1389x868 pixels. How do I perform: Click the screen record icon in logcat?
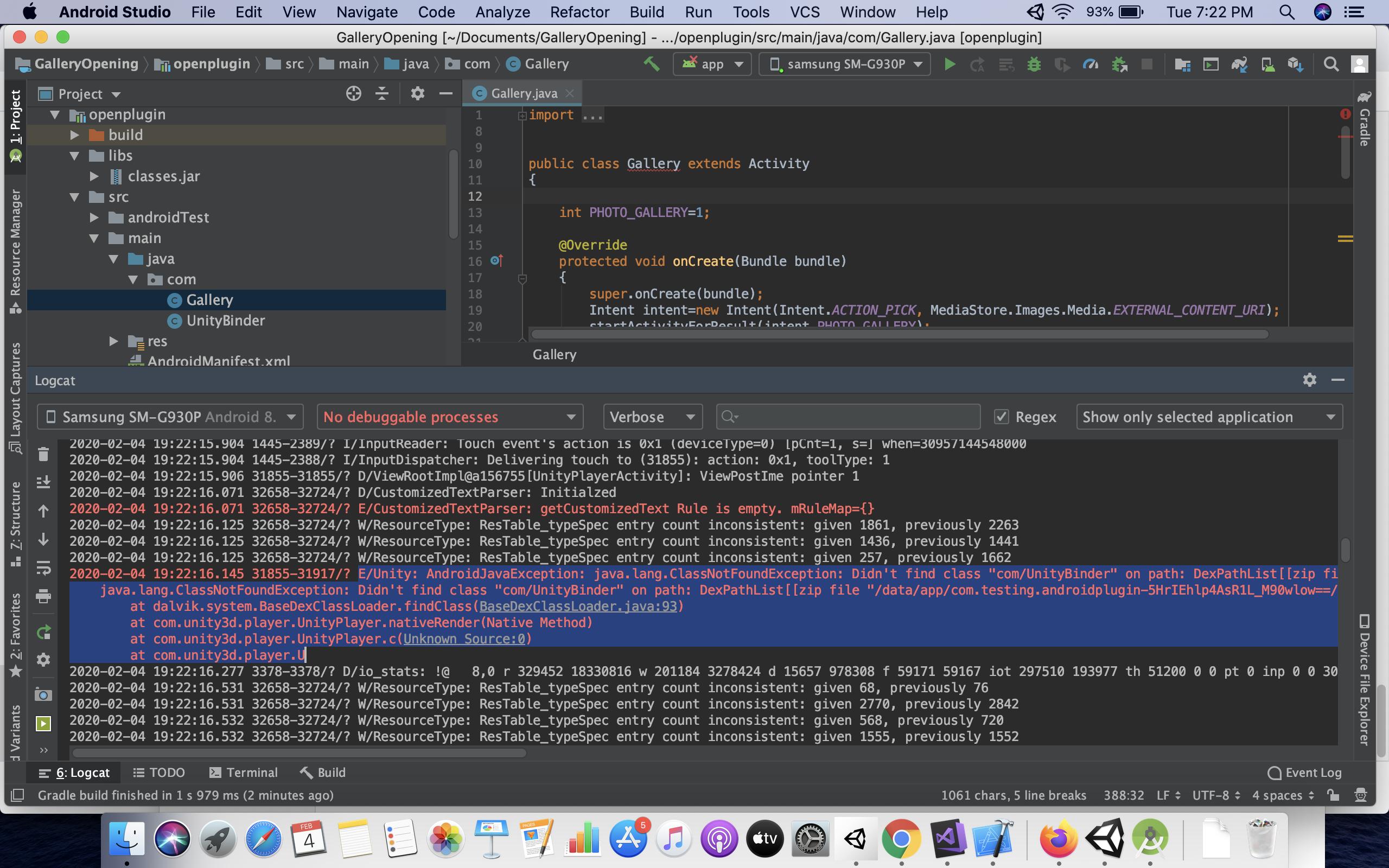click(x=43, y=723)
